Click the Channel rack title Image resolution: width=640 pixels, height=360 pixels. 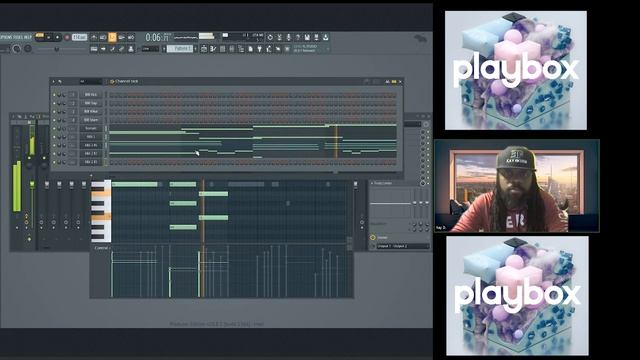[x=127, y=82]
